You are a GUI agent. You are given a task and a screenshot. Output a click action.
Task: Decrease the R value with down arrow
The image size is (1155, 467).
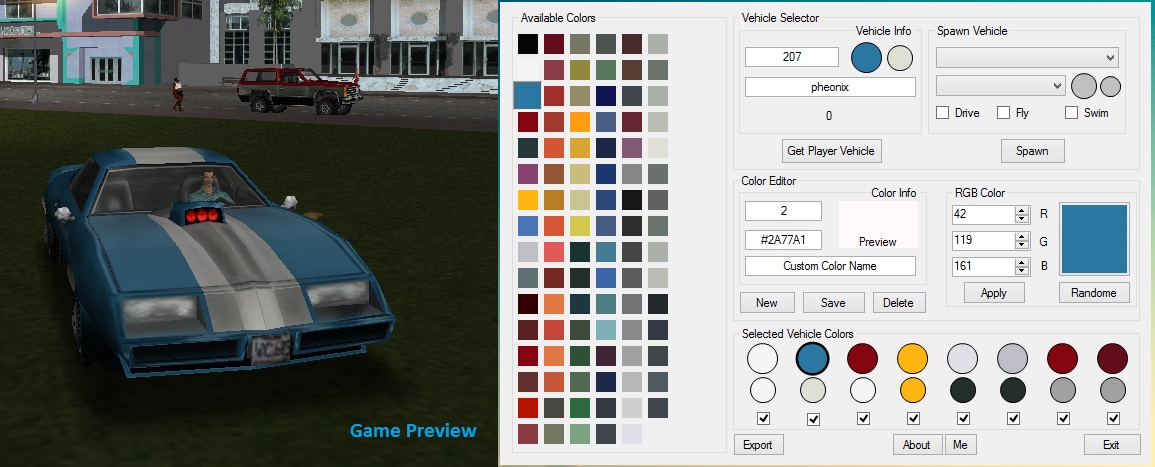coord(1022,219)
